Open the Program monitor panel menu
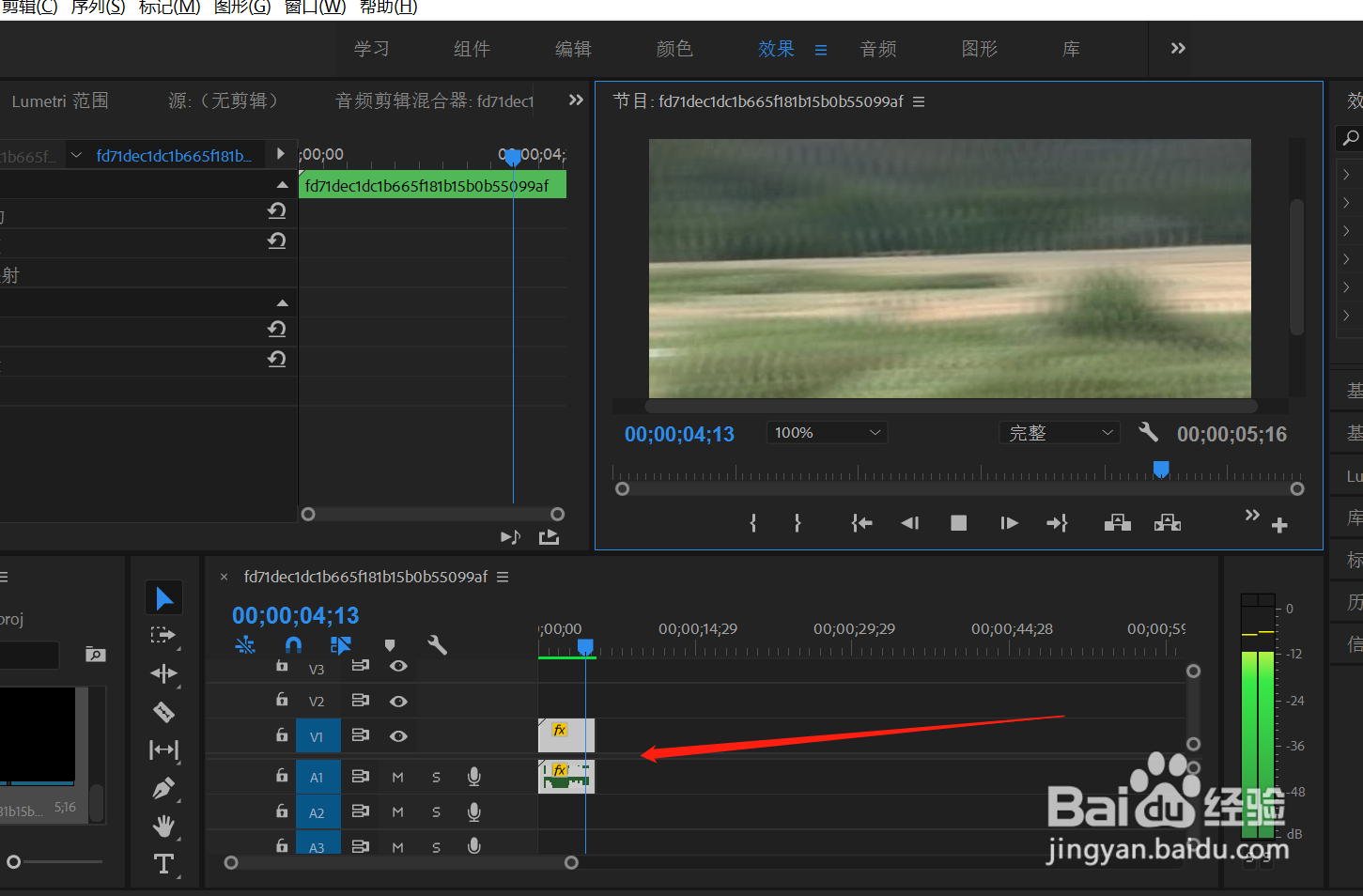Screen dimensions: 1363x896 [x=919, y=101]
